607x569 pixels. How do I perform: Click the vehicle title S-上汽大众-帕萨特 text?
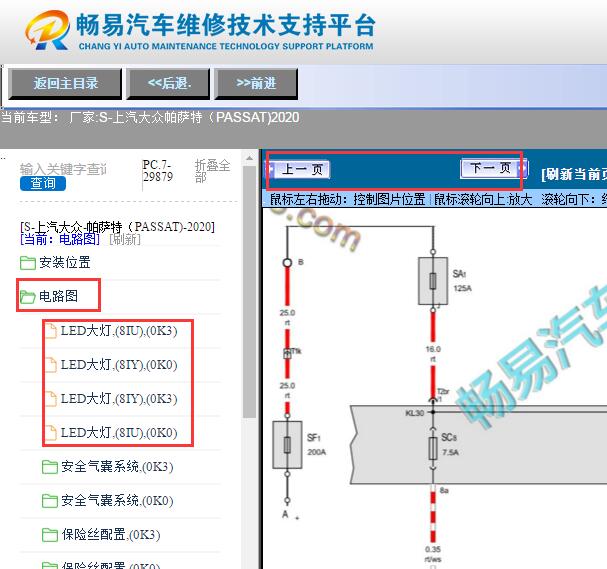117,226
